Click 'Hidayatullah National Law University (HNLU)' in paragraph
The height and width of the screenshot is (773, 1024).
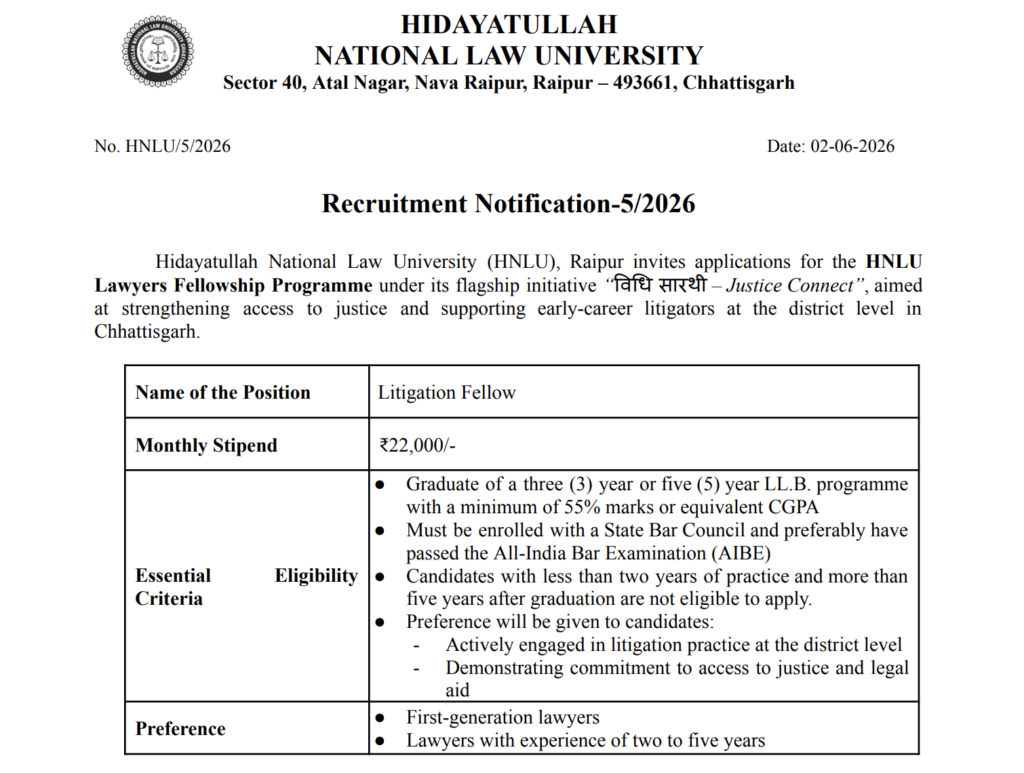click(357, 262)
